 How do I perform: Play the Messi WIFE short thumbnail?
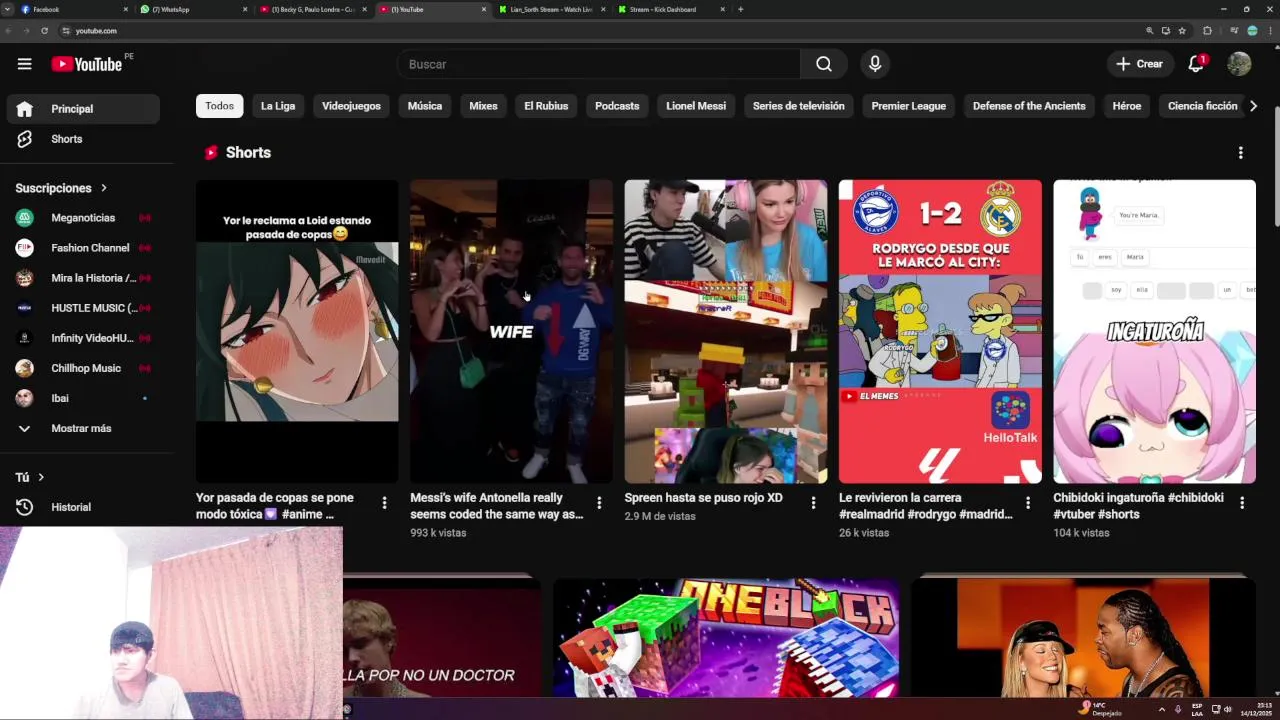pyautogui.click(x=511, y=331)
